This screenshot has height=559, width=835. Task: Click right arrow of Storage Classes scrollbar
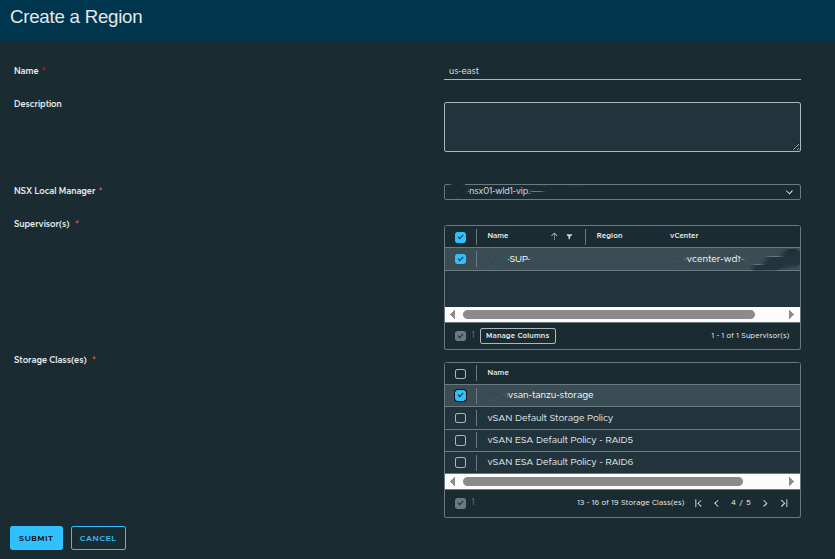point(791,481)
